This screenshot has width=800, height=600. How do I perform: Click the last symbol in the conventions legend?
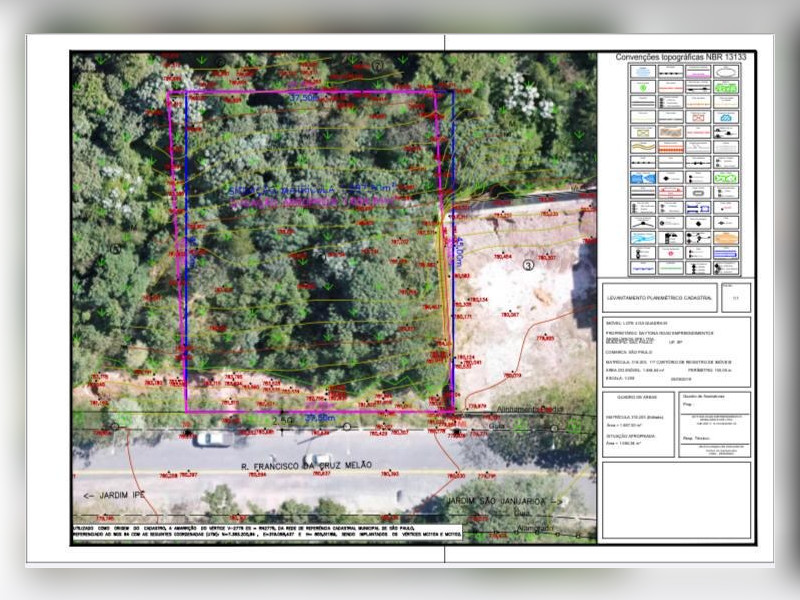[x=726, y=268]
